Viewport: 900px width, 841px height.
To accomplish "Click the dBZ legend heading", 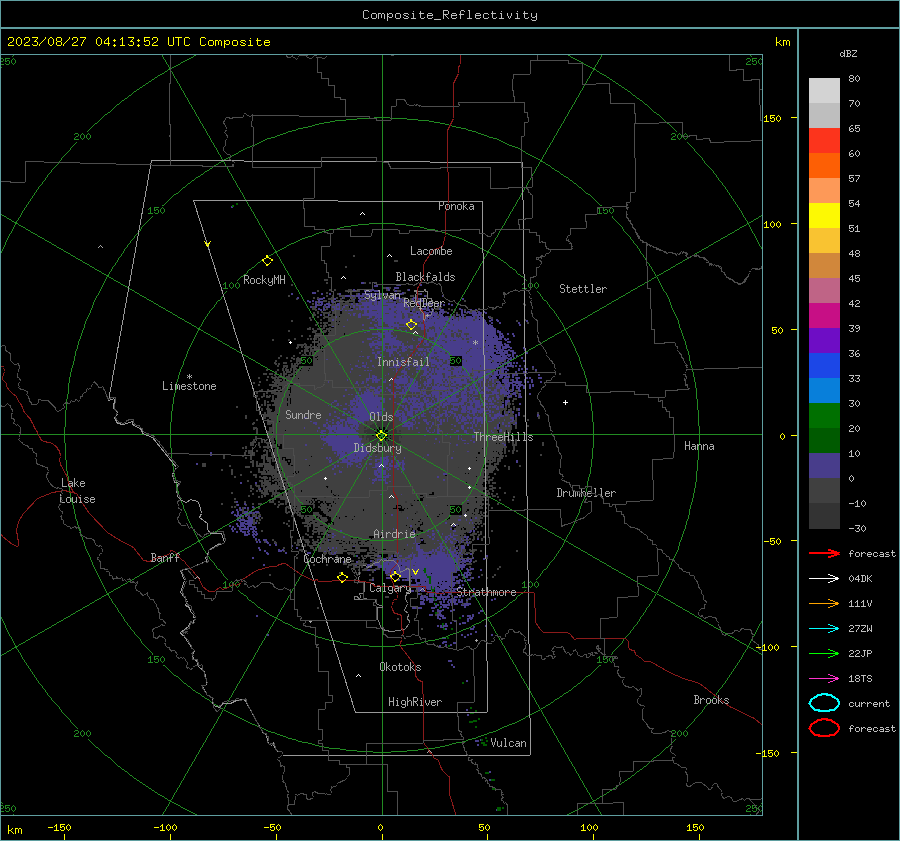I will coord(848,53).
